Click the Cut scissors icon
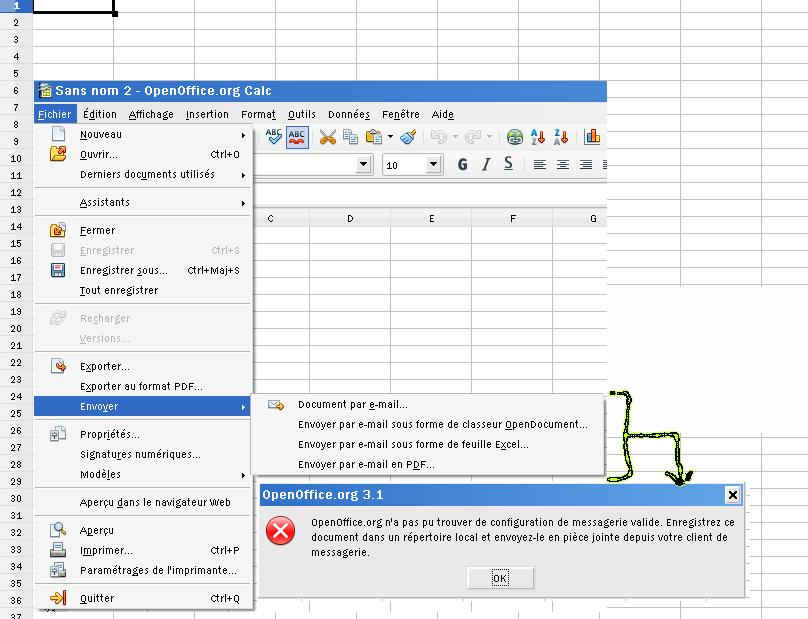808x619 pixels. pos(327,137)
